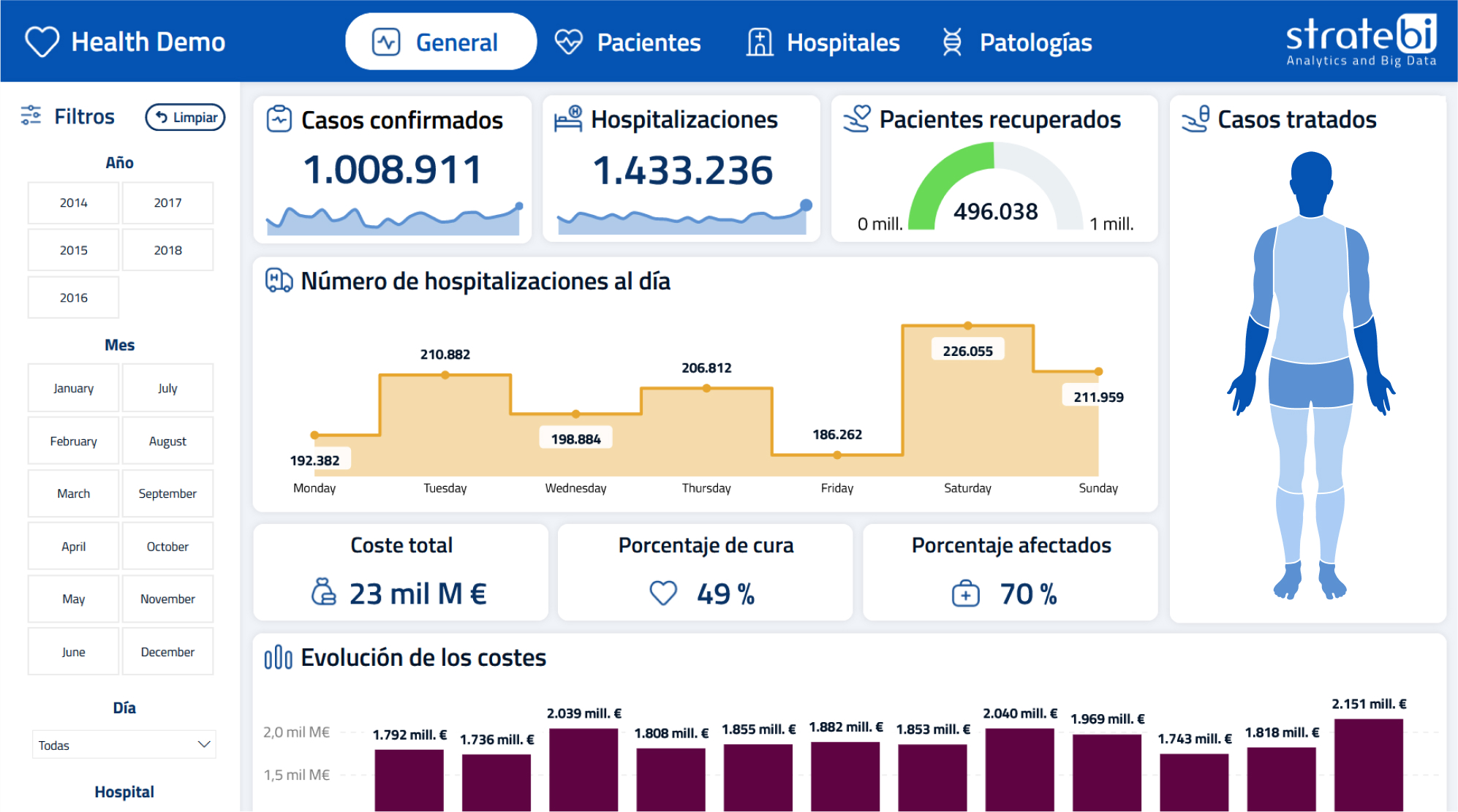Click the hospital bed icon by Hospitalizaciones
Screen dimensions: 1458x812
(x=568, y=119)
